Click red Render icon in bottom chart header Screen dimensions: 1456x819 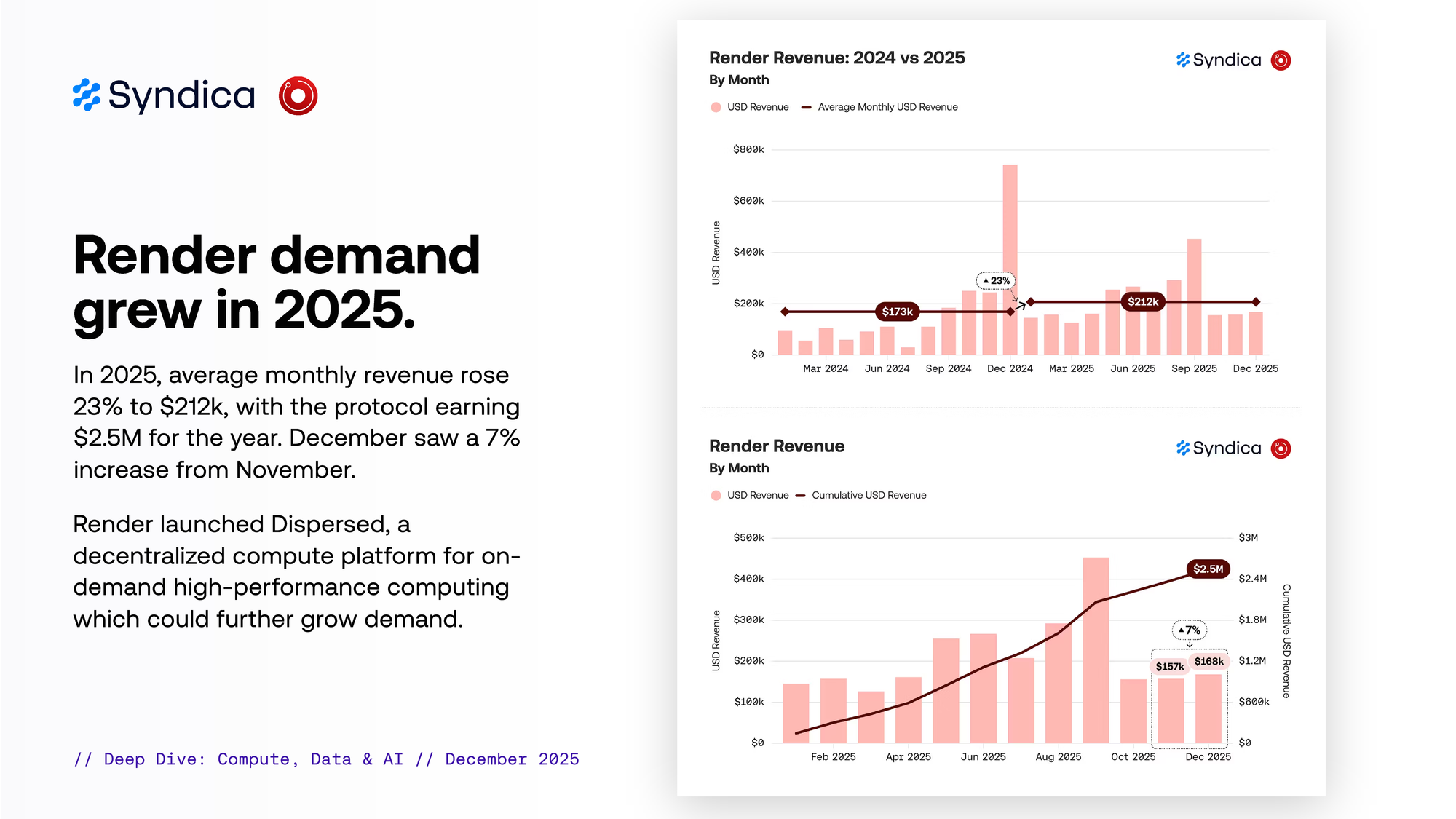[x=1281, y=448]
